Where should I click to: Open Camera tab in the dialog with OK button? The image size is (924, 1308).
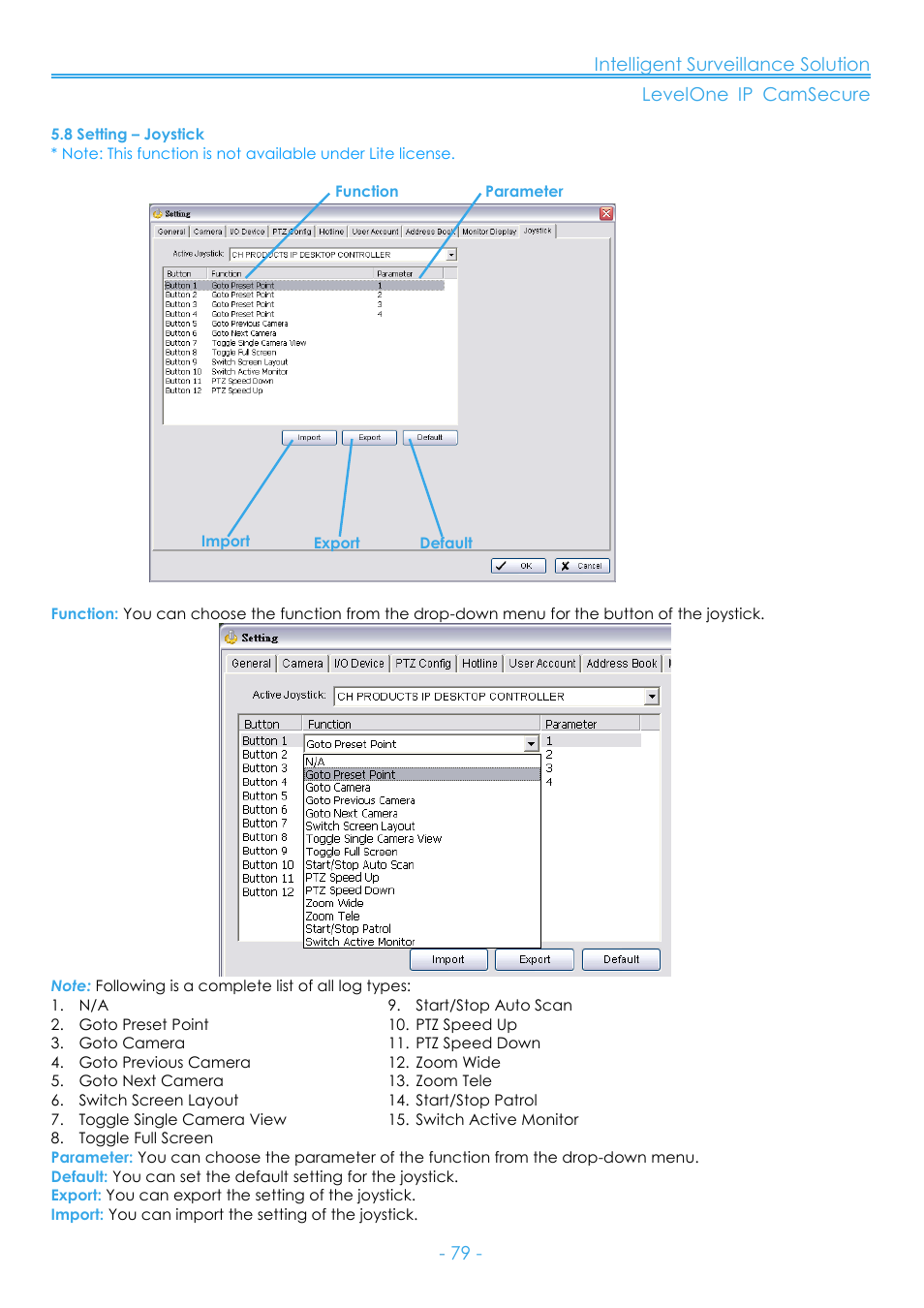pyautogui.click(x=207, y=232)
